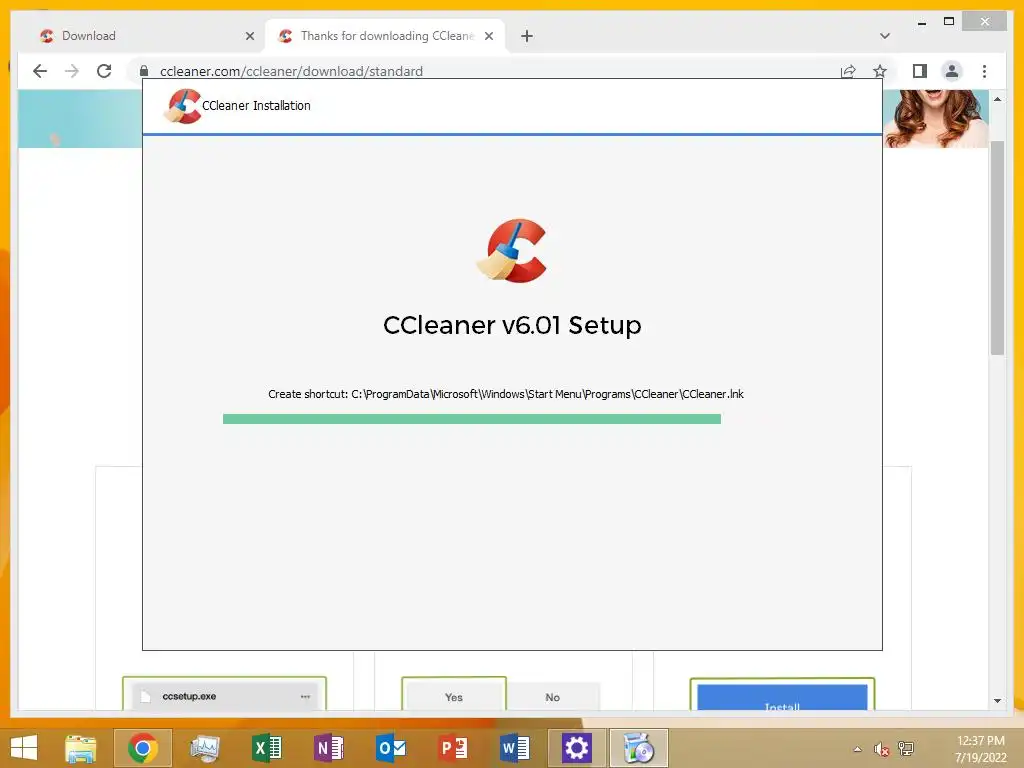Switch to Chrome in taskbar
The width and height of the screenshot is (1024, 768).
click(142, 748)
